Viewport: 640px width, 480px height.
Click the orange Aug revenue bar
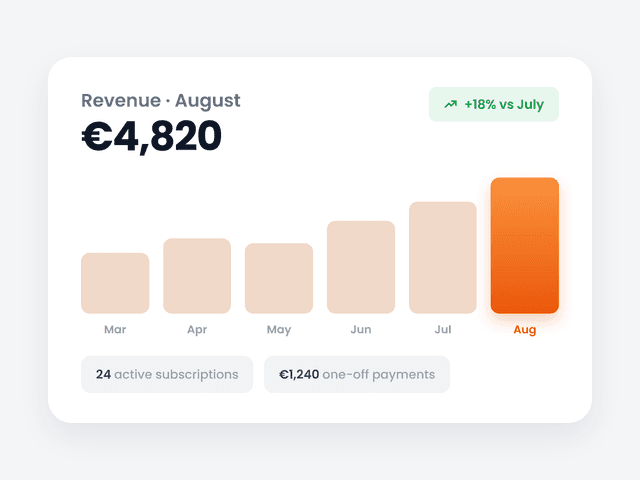coord(524,246)
